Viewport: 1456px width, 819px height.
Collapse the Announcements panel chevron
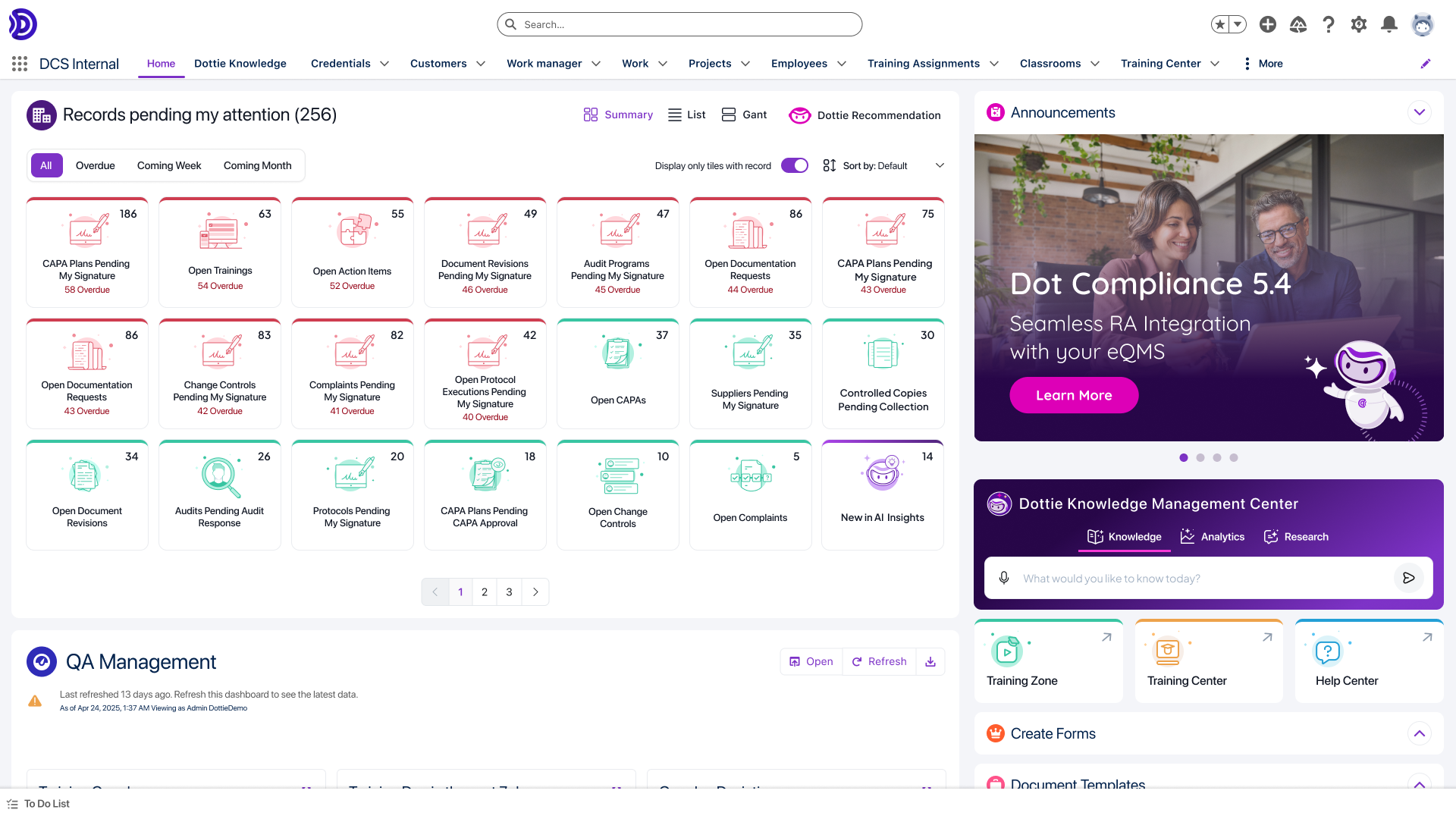[1420, 112]
